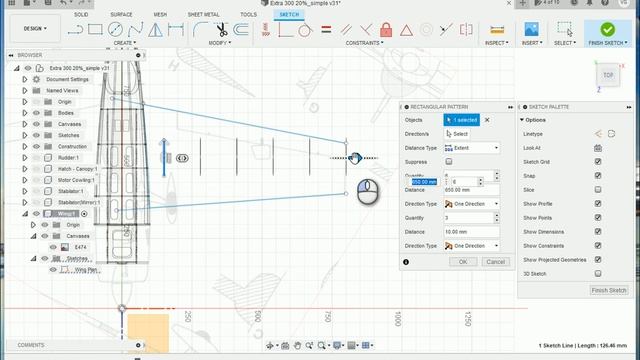The height and width of the screenshot is (360, 640).
Task: Click the Quantity 3 input field
Action: click(469, 218)
